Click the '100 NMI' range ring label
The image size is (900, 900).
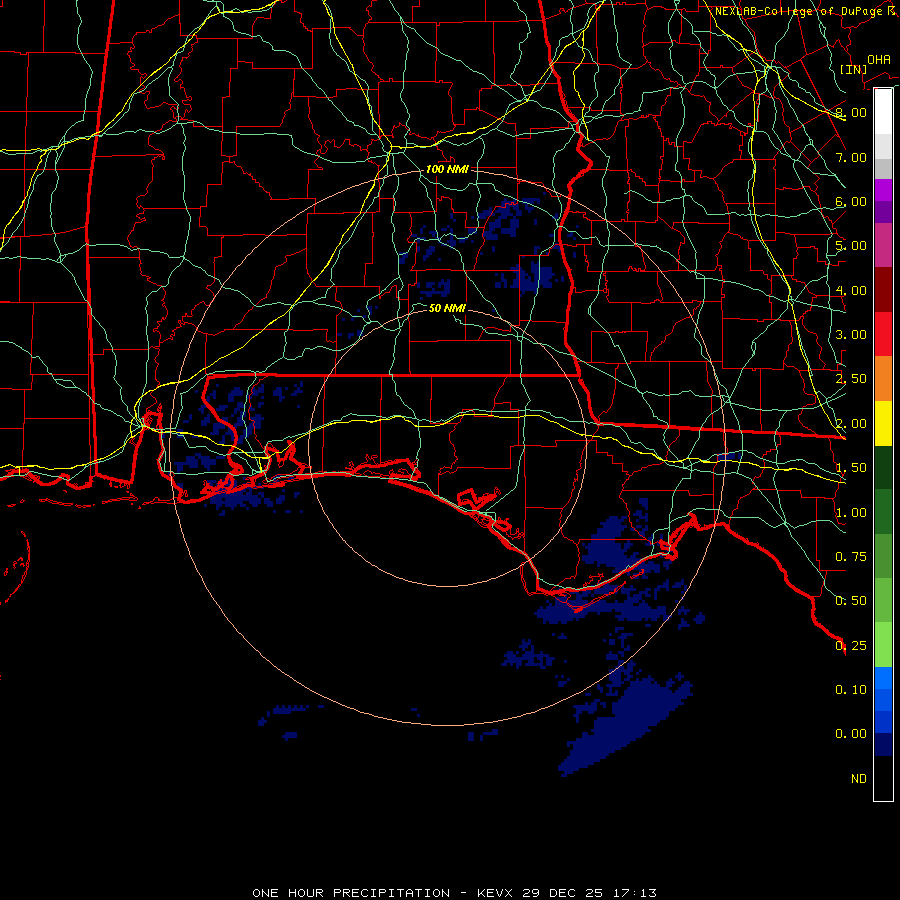click(447, 169)
